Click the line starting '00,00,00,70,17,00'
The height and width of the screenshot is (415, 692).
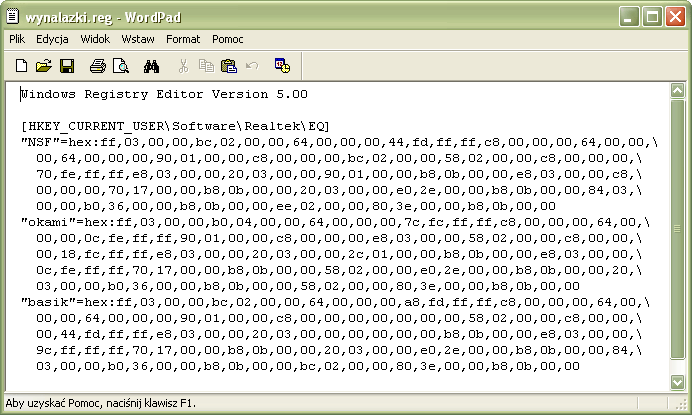pyautogui.click(x=339, y=190)
